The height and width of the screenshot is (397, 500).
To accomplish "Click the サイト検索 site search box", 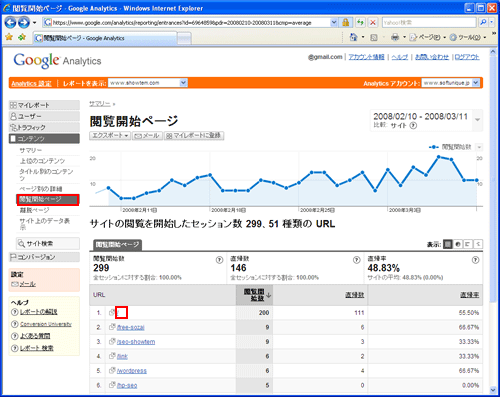I will [x=48, y=243].
